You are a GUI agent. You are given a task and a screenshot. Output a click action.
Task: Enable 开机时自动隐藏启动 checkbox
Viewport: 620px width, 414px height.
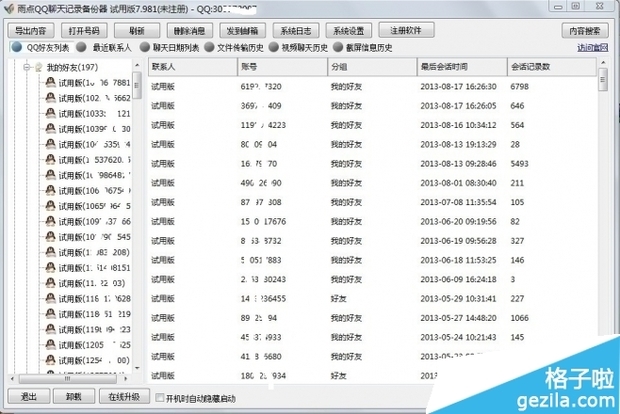[x=160, y=397]
